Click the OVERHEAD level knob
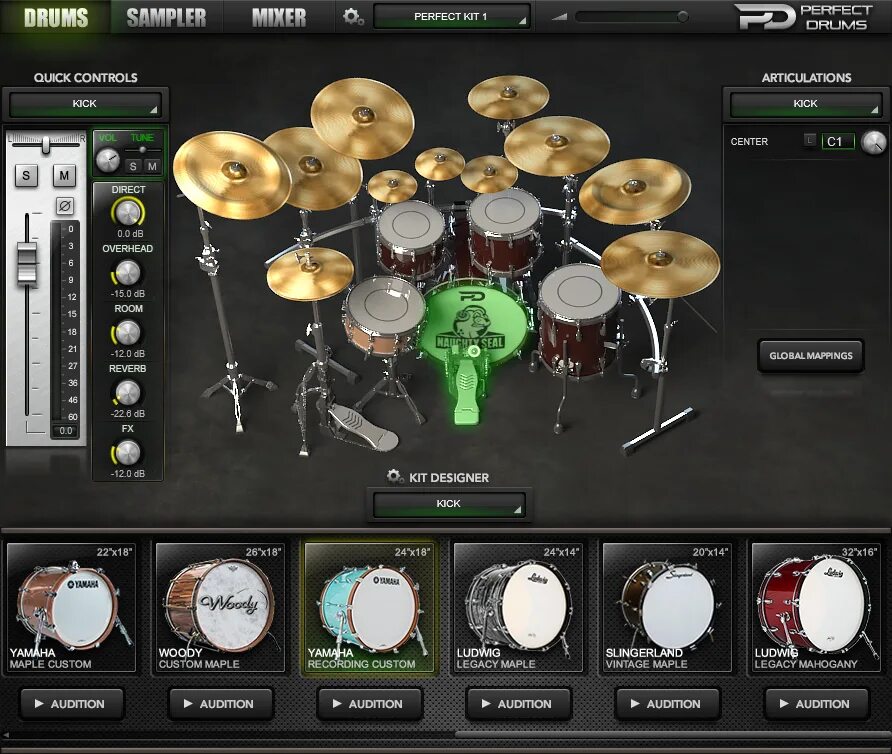This screenshot has width=892, height=754. tap(127, 273)
